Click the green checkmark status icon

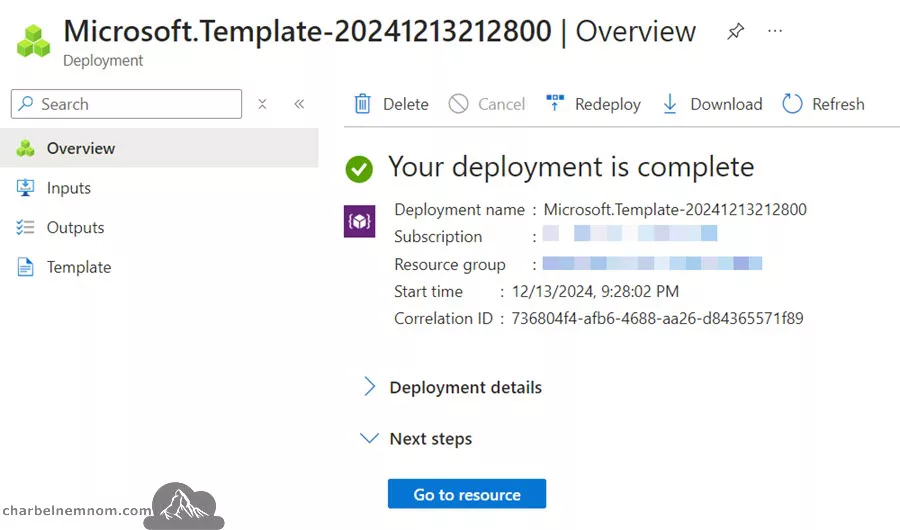359,169
